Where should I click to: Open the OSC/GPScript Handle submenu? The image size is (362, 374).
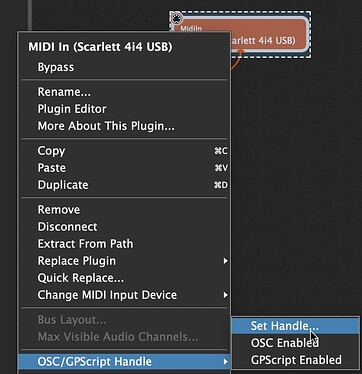click(x=125, y=361)
